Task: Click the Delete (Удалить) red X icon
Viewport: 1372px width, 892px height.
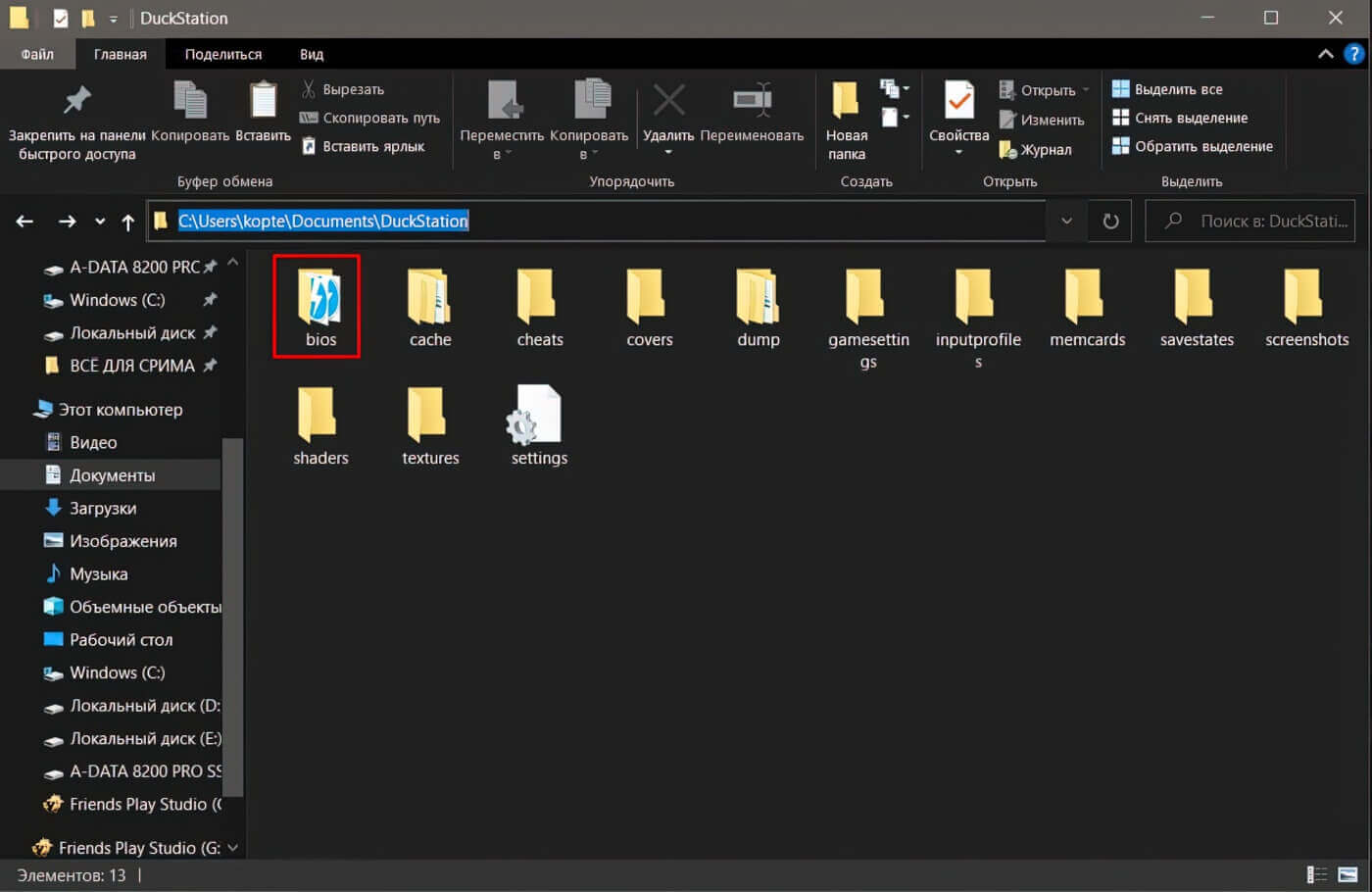Action: pos(668,100)
